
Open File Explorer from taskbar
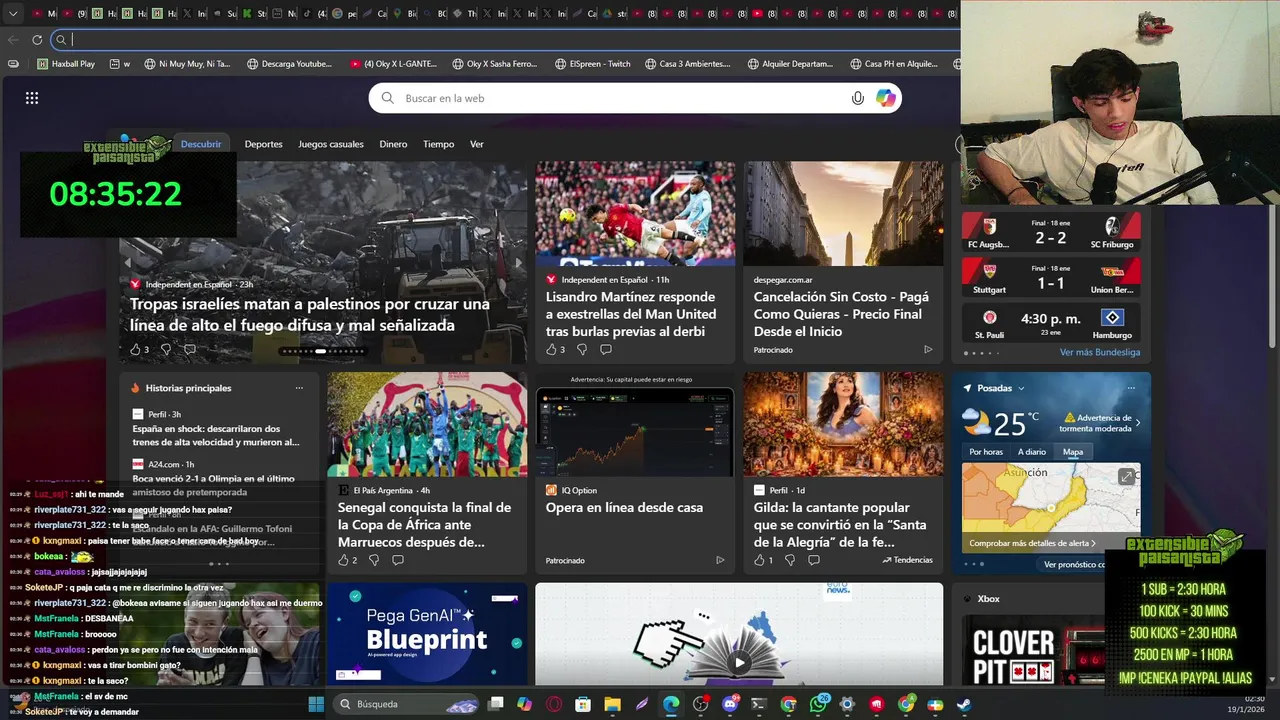click(x=612, y=704)
